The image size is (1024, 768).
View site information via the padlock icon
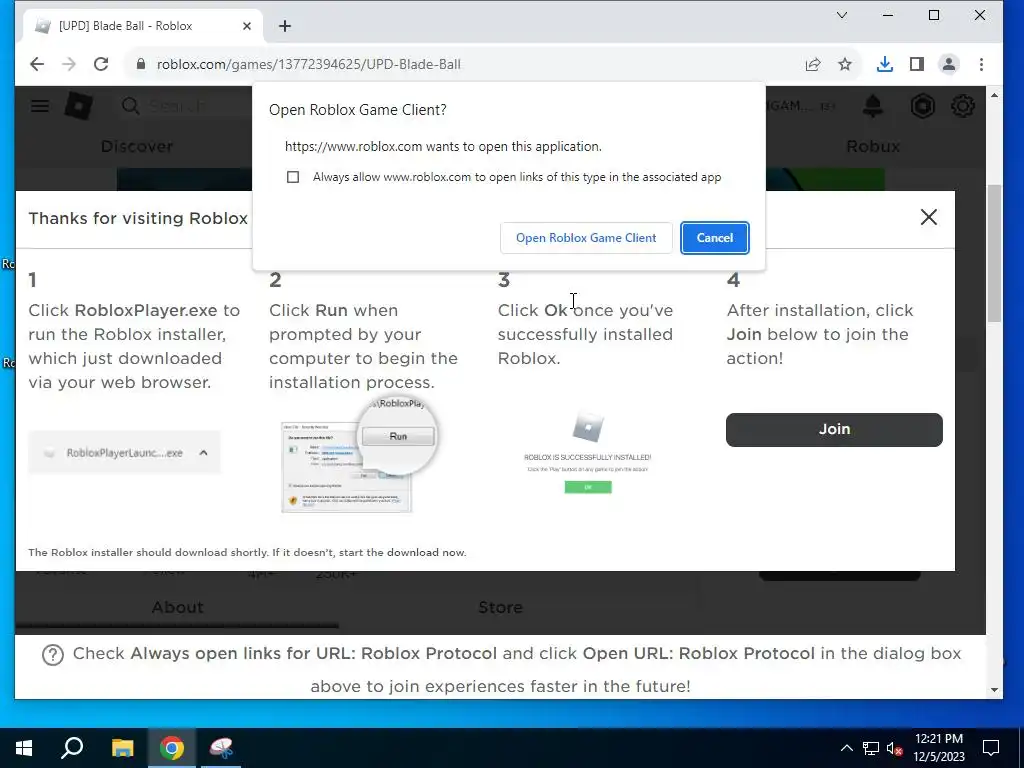[140, 64]
